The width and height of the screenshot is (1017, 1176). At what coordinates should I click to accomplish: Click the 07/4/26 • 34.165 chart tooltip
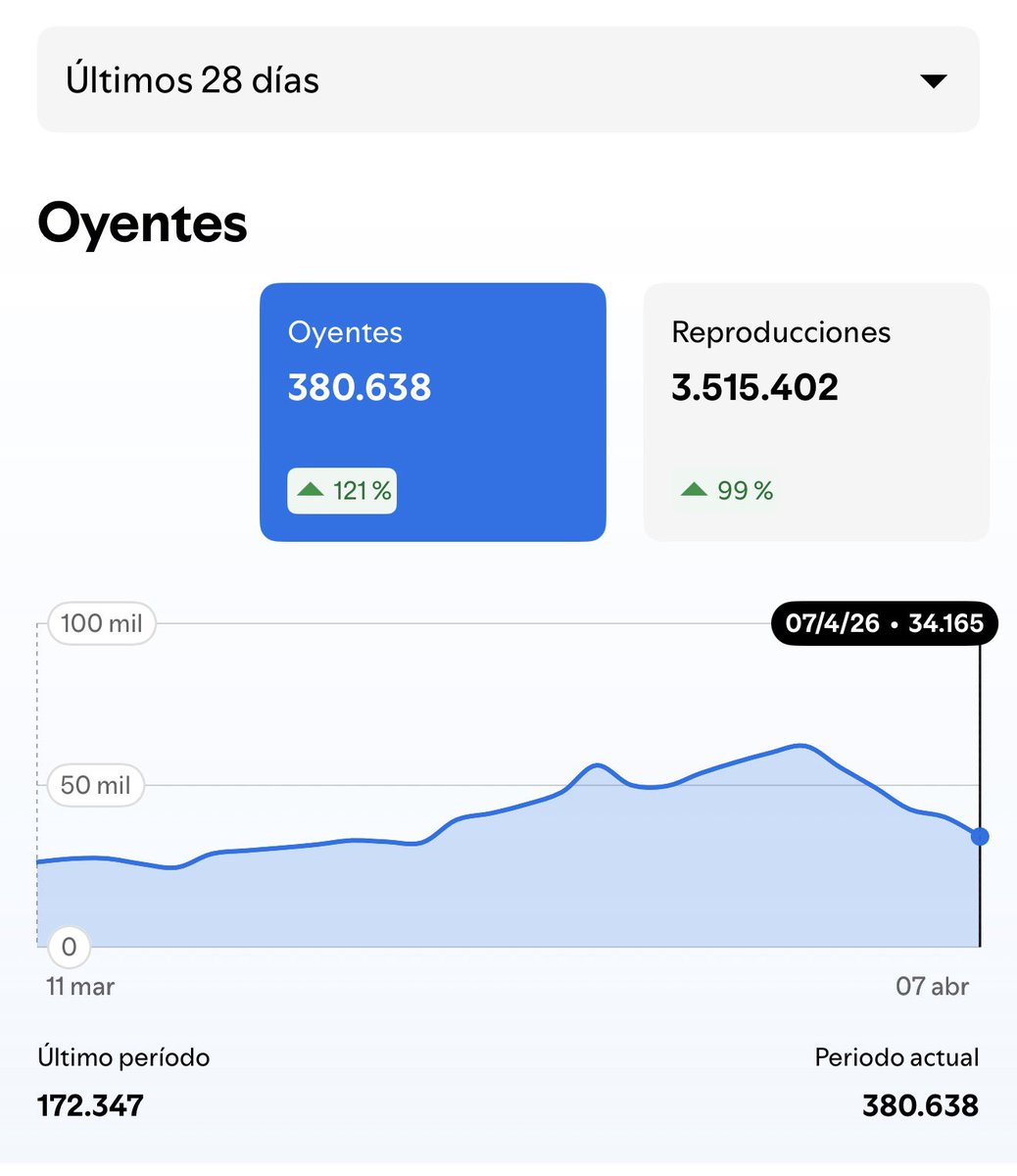(885, 623)
